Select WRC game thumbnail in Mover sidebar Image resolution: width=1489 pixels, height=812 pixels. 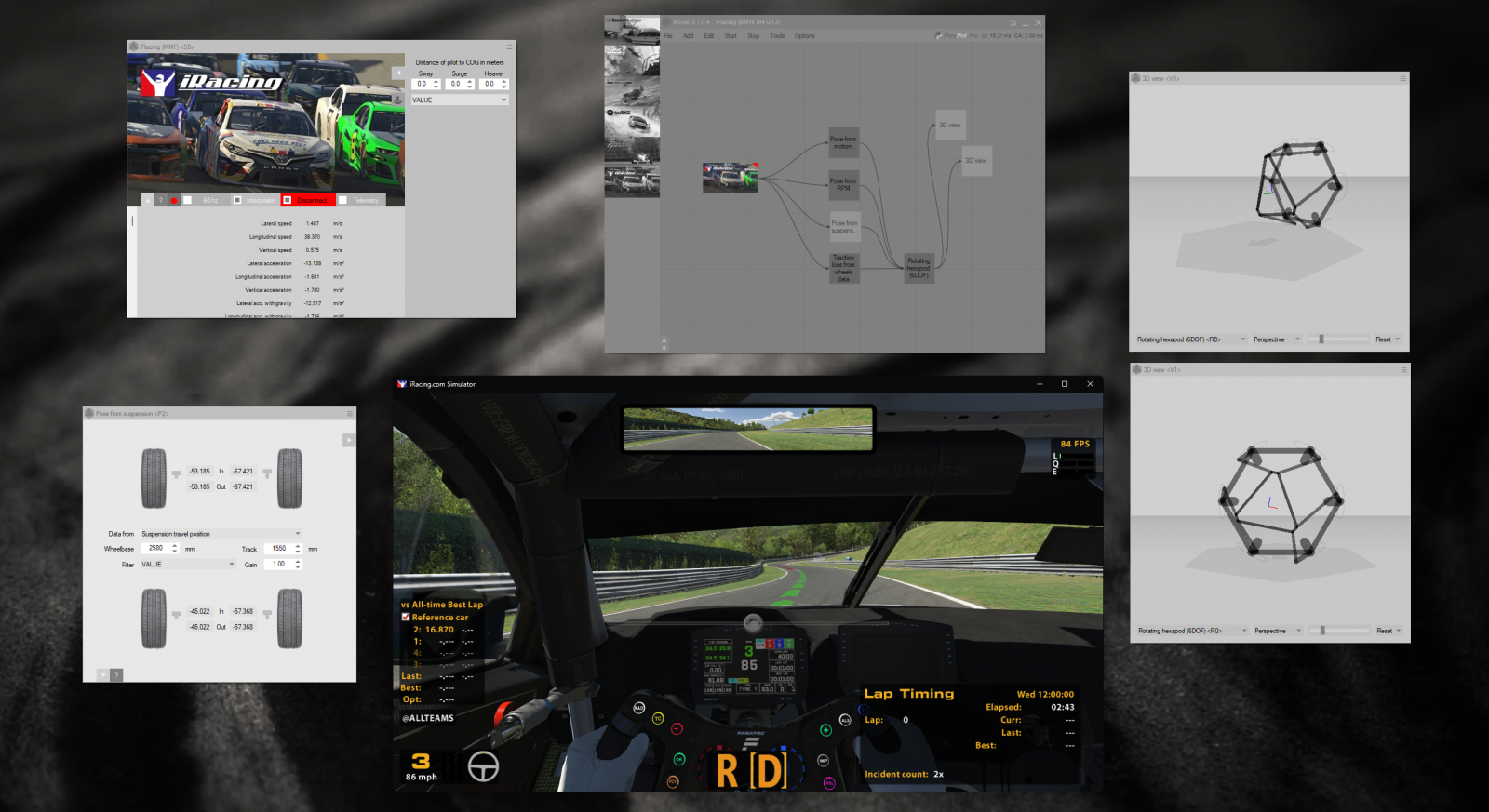[x=632, y=121]
